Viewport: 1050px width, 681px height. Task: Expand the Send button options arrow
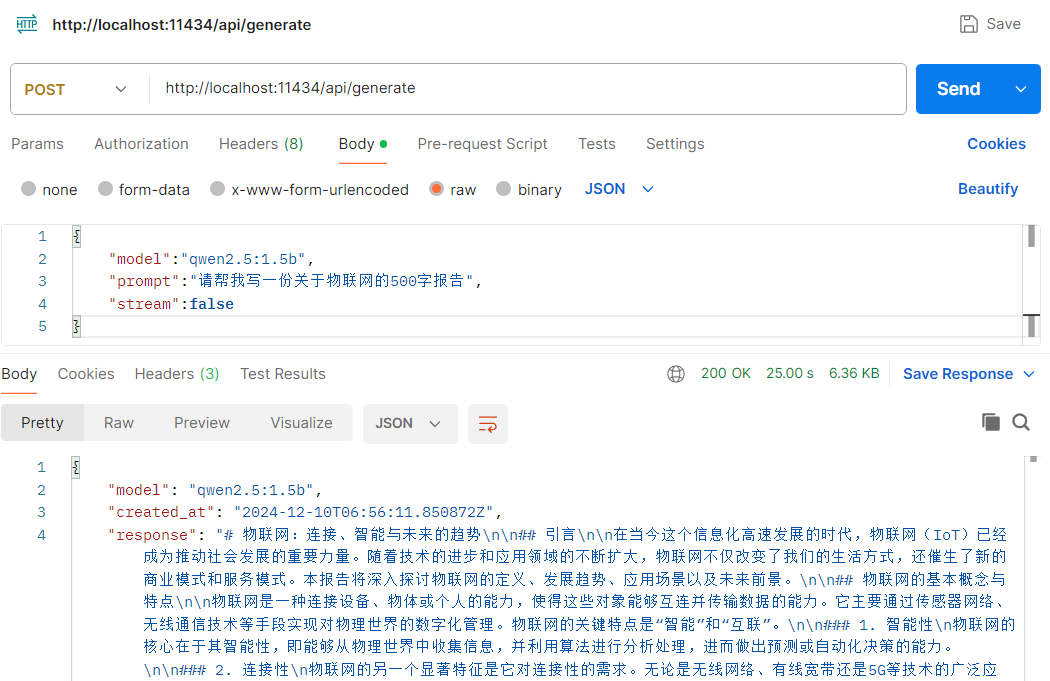coord(1021,89)
